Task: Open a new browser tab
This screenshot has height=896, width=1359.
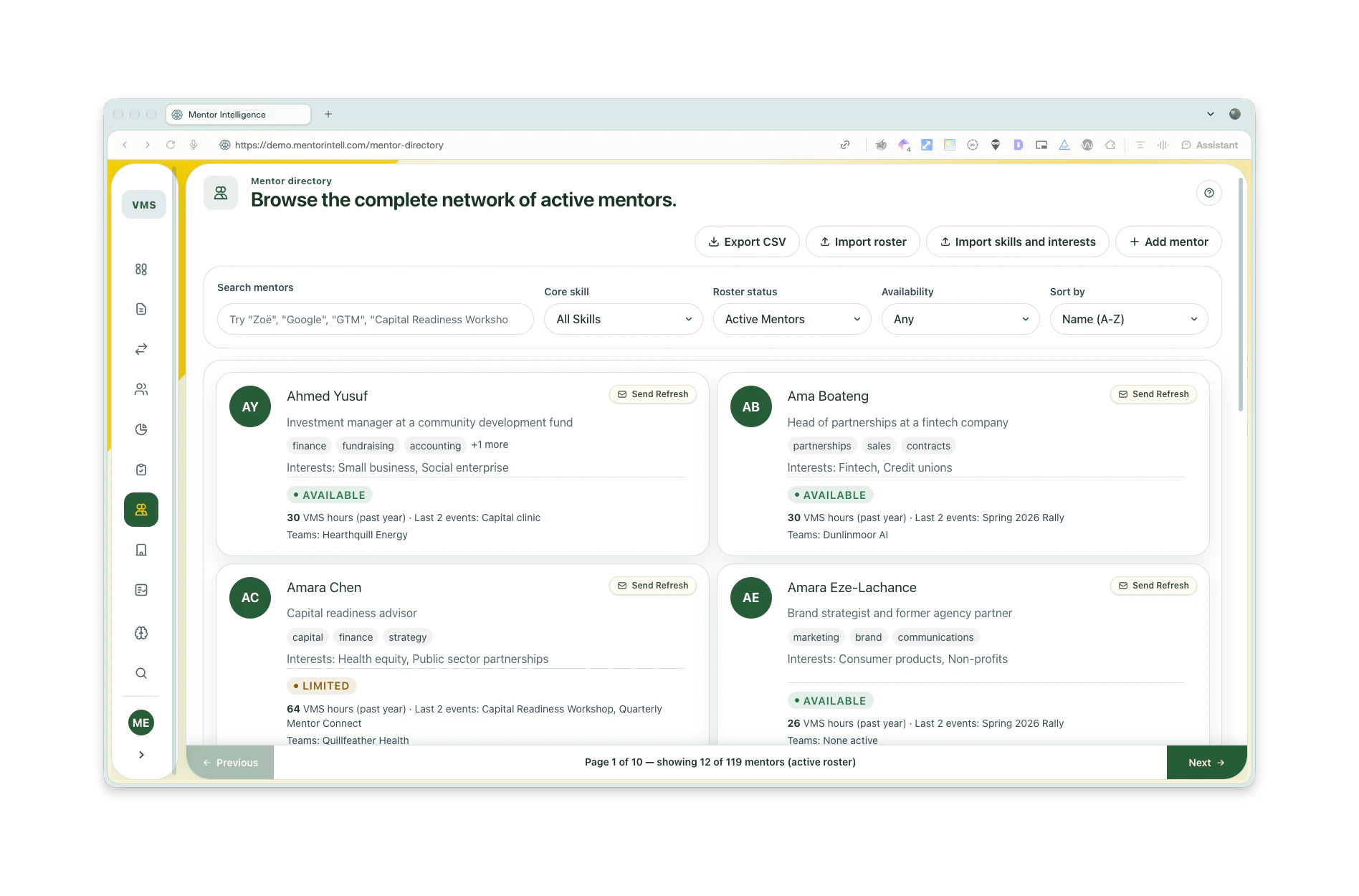Action: (328, 114)
